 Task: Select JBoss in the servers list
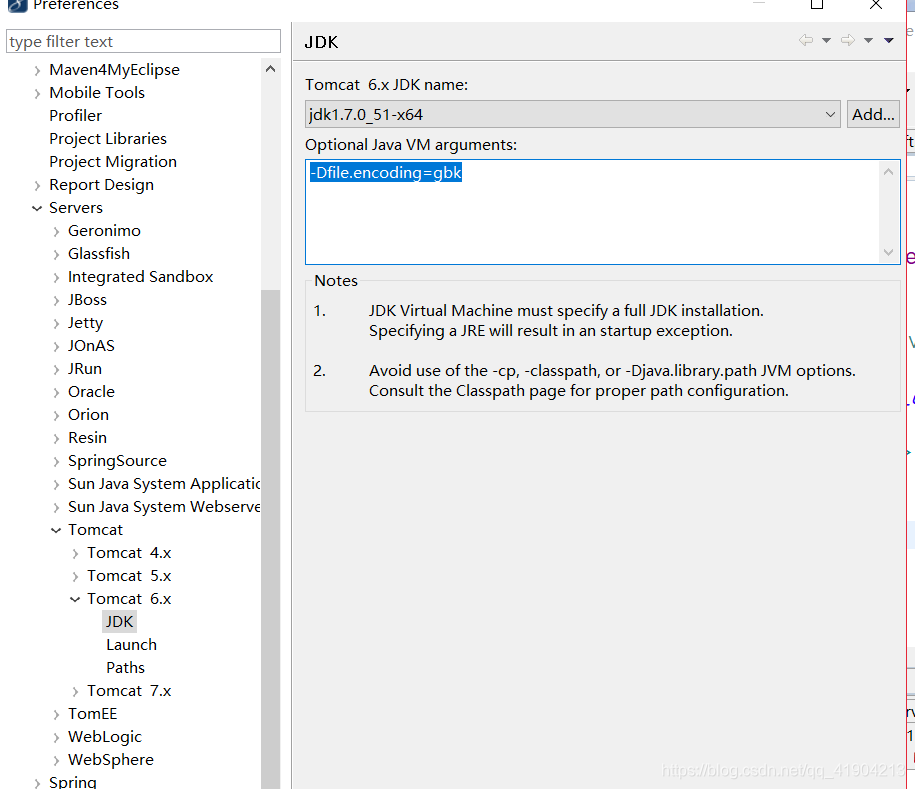pos(87,300)
